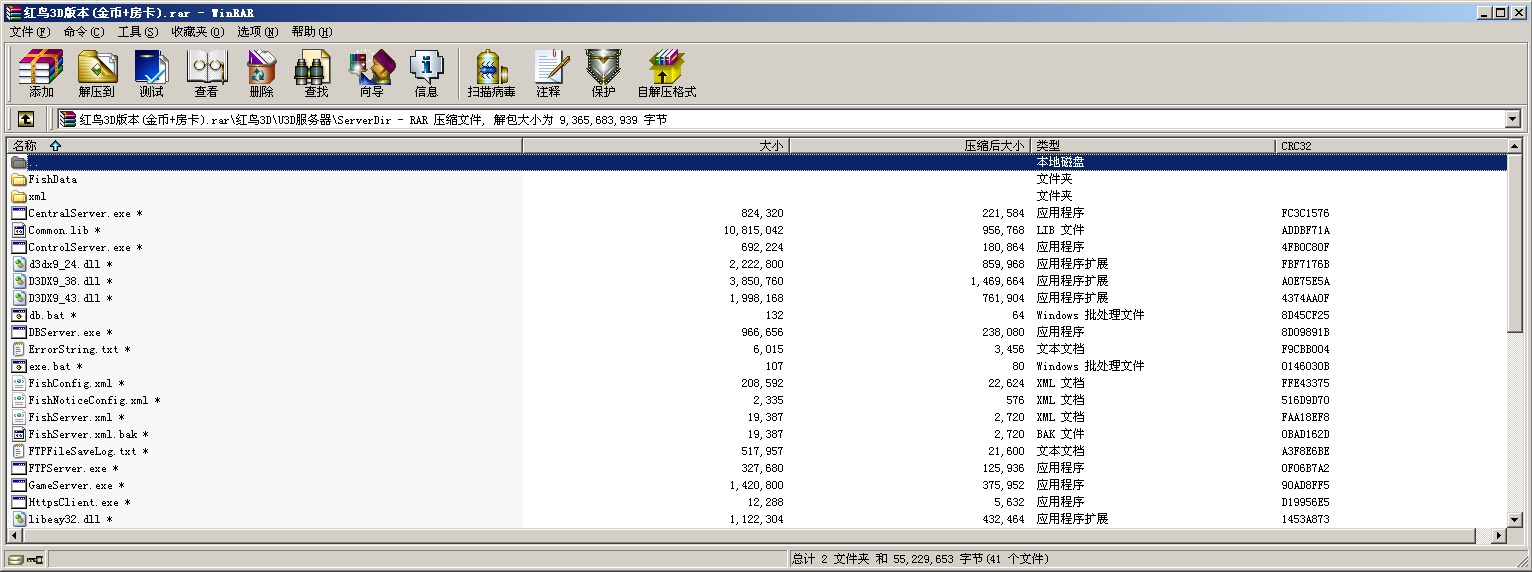
Task: Expand the archive path dropdown arrow
Action: pos(1512,120)
